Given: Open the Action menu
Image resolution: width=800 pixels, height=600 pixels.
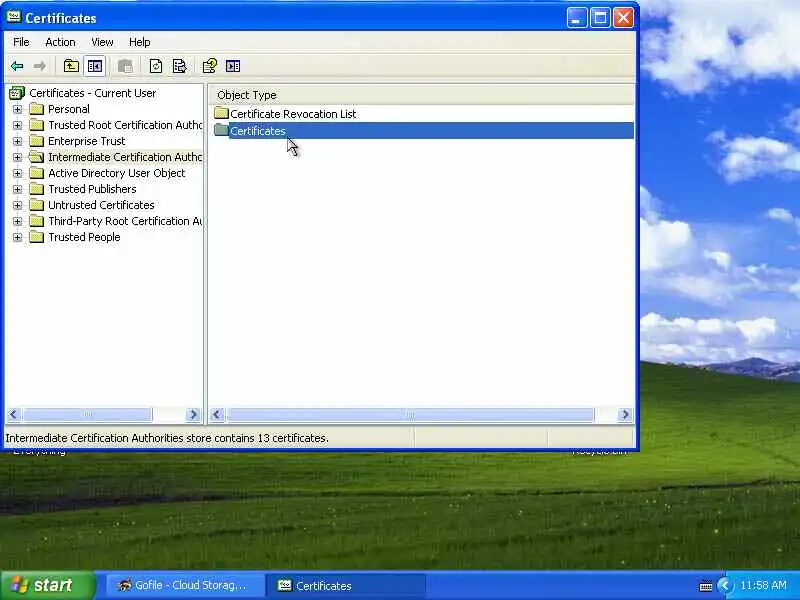Looking at the screenshot, I should click(x=60, y=42).
